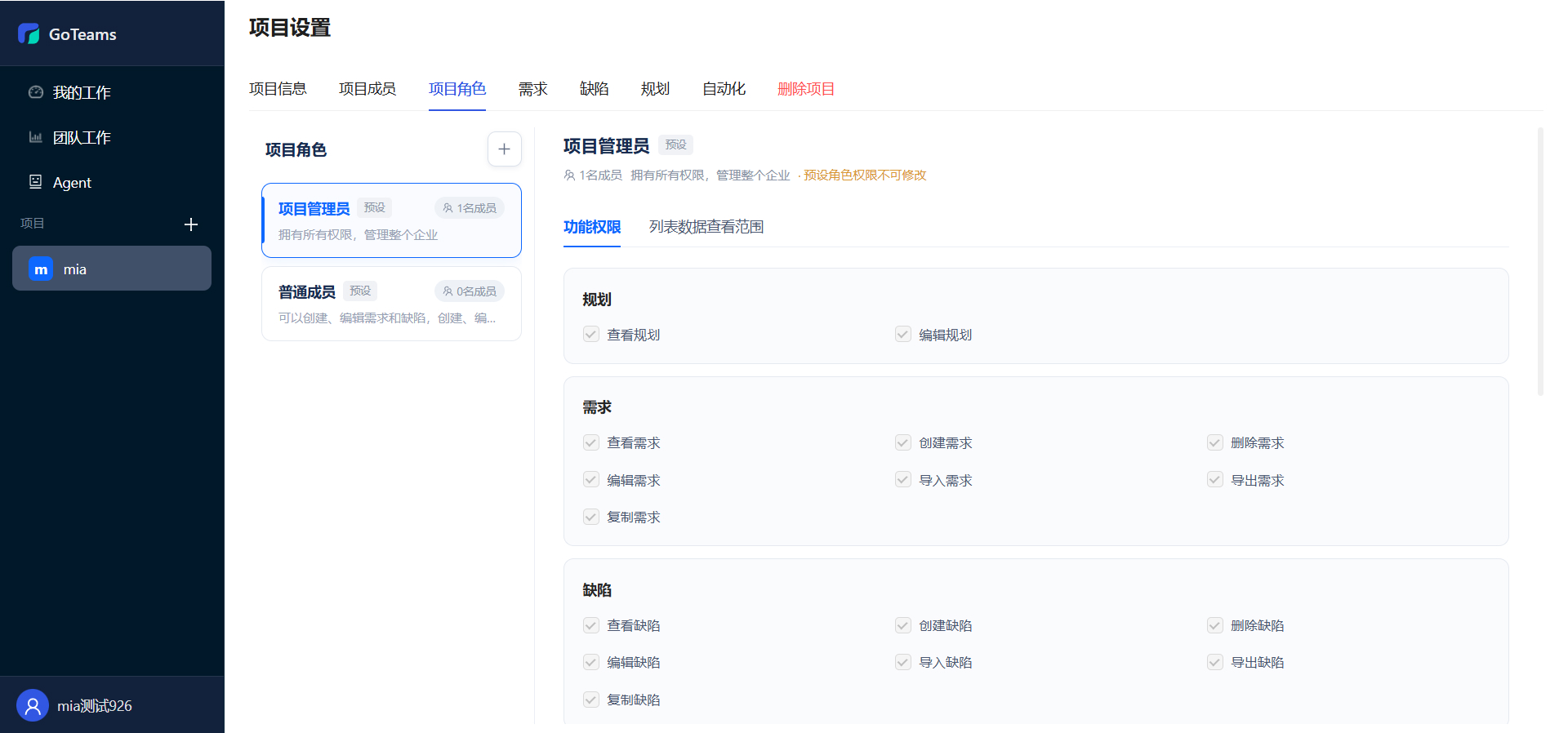Click the user avatar for mia测试926
This screenshot has height=733, width=1568.
33,705
